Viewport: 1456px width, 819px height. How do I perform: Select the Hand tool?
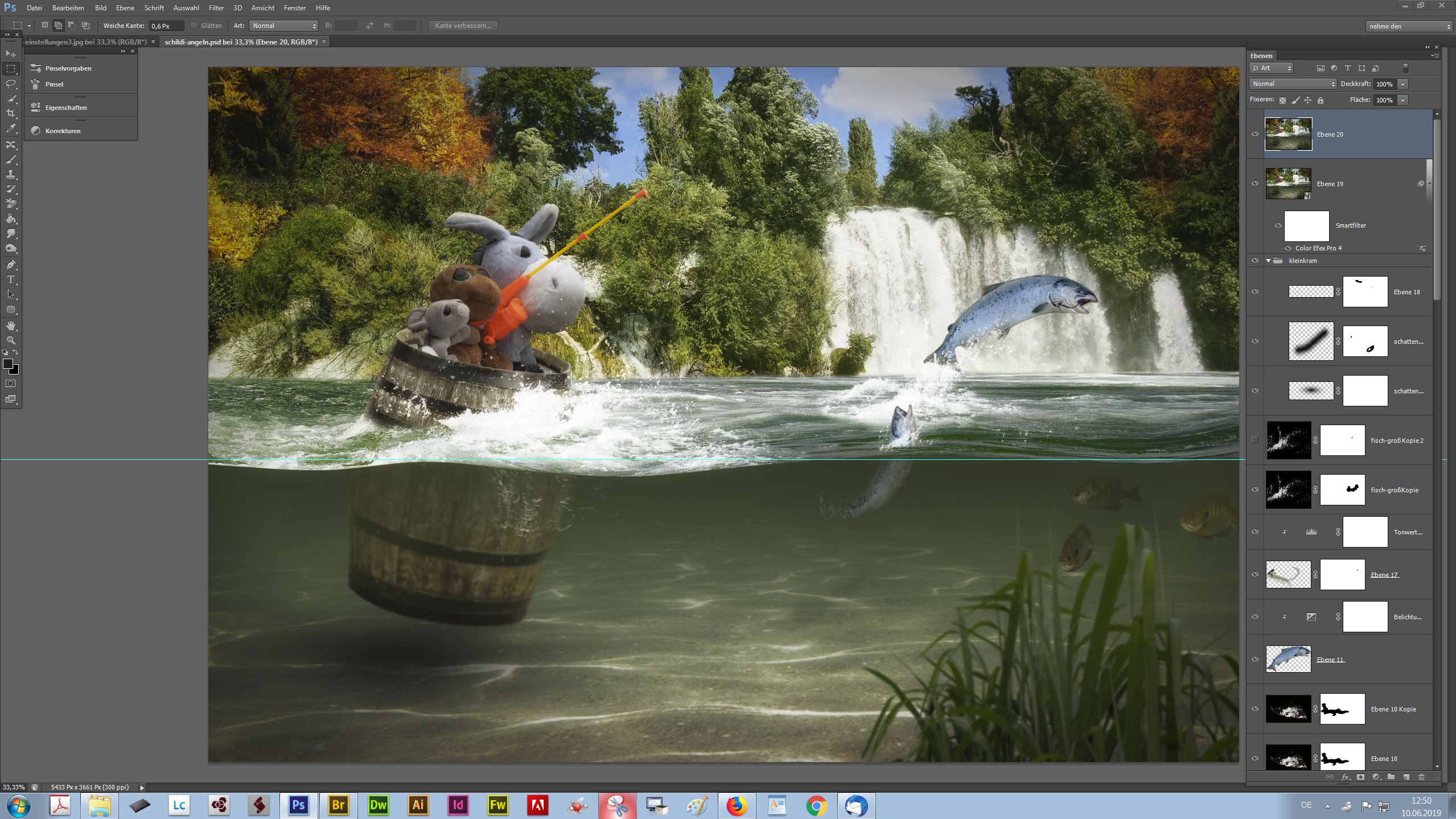tap(11, 326)
